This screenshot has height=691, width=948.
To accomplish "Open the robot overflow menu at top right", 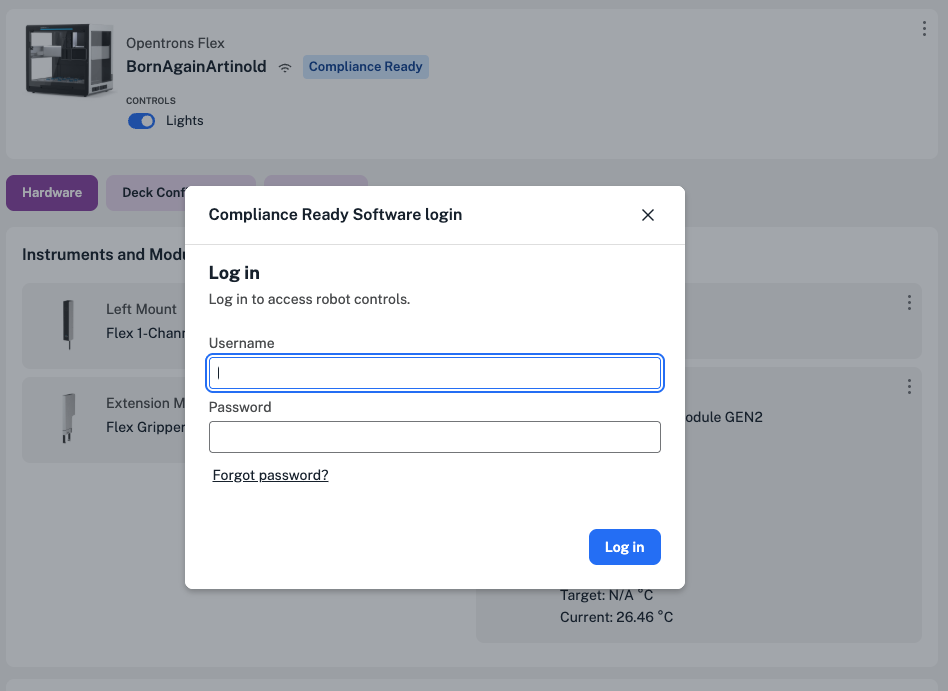I will [x=924, y=28].
